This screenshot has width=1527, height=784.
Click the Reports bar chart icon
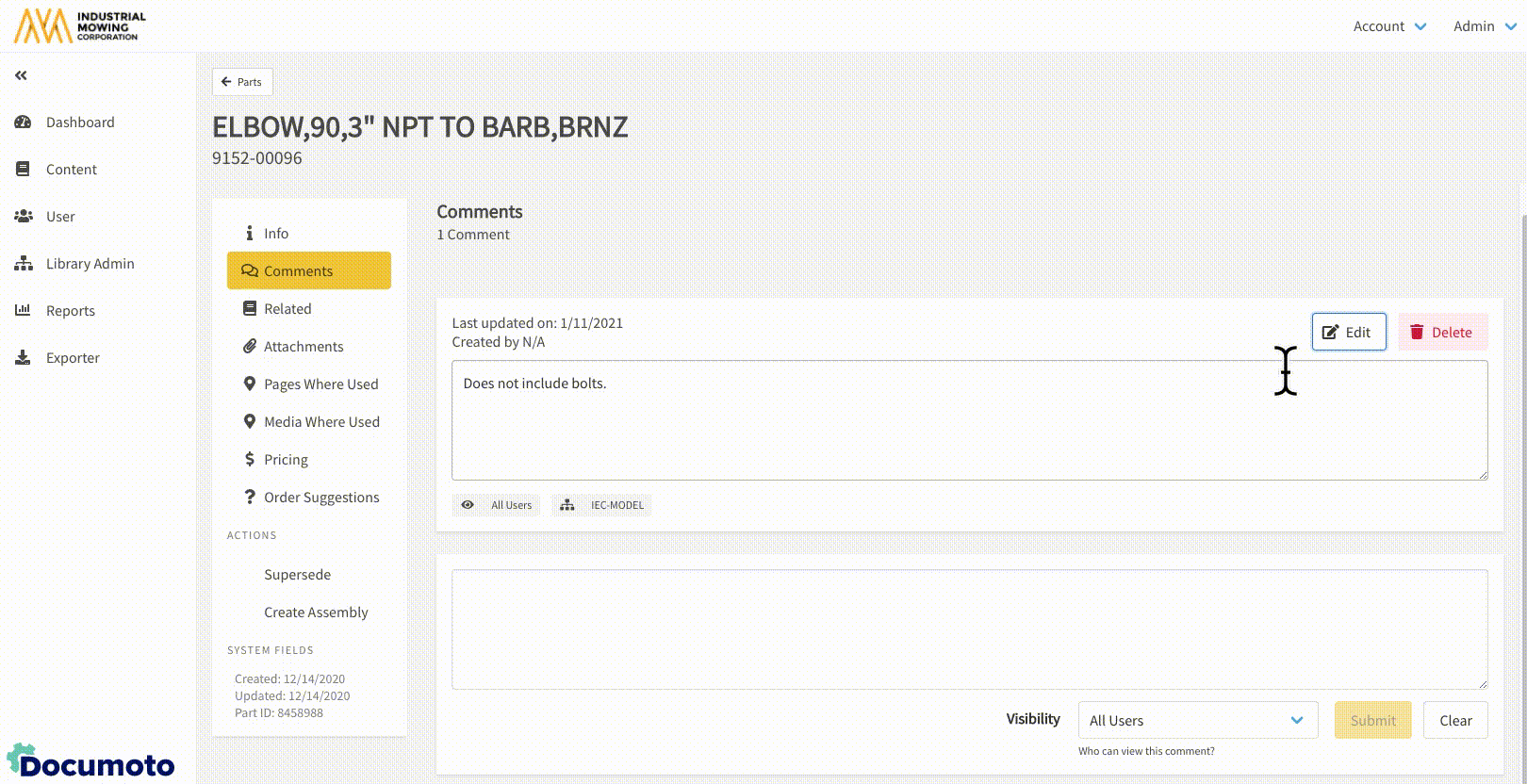tap(23, 310)
